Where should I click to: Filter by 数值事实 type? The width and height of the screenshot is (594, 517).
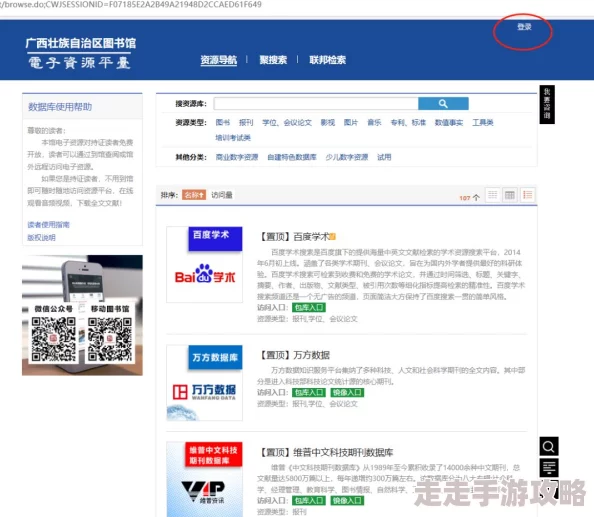point(449,122)
